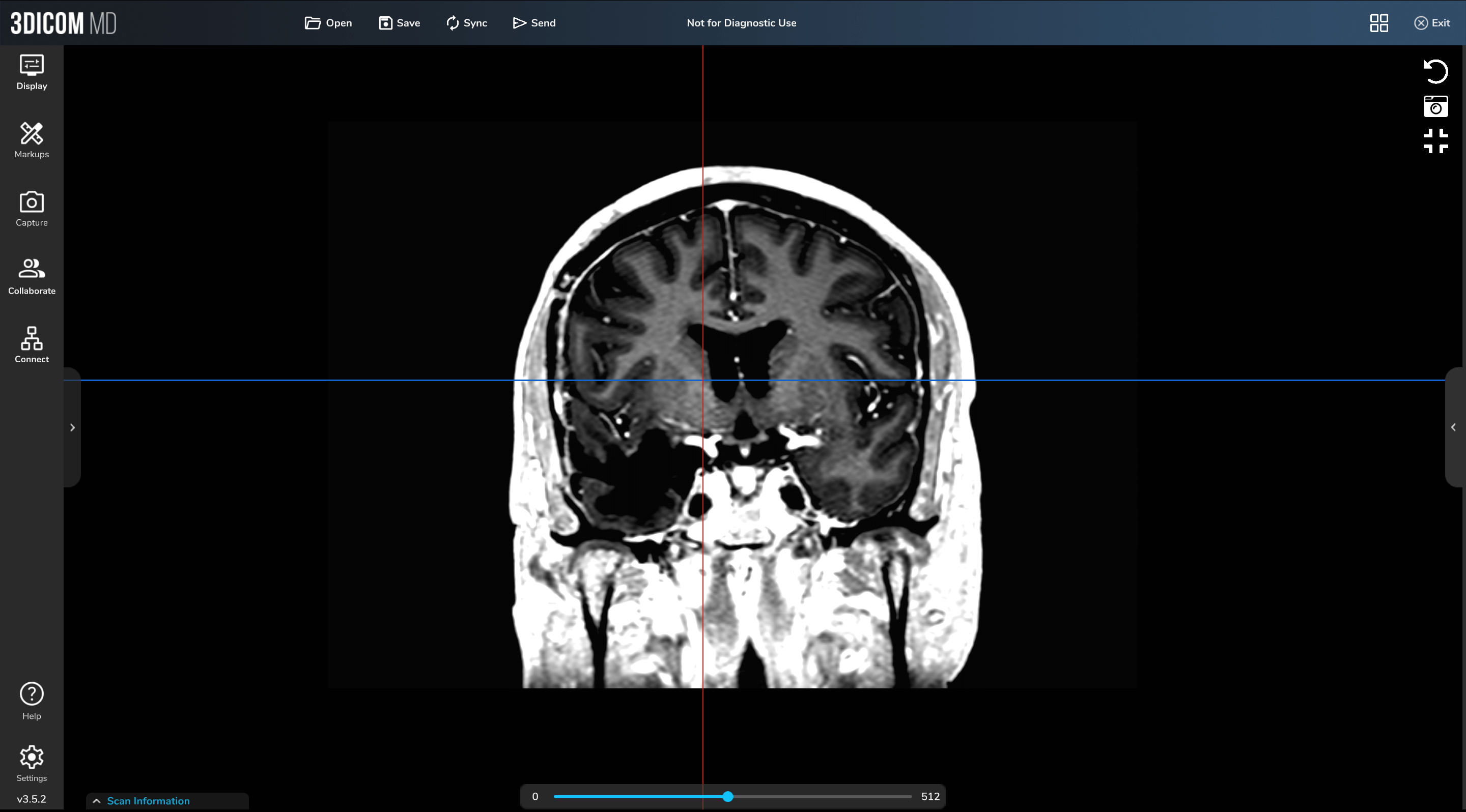Image resolution: width=1466 pixels, height=812 pixels.
Task: Minimize the viewport from fullscreen
Action: (x=1436, y=141)
